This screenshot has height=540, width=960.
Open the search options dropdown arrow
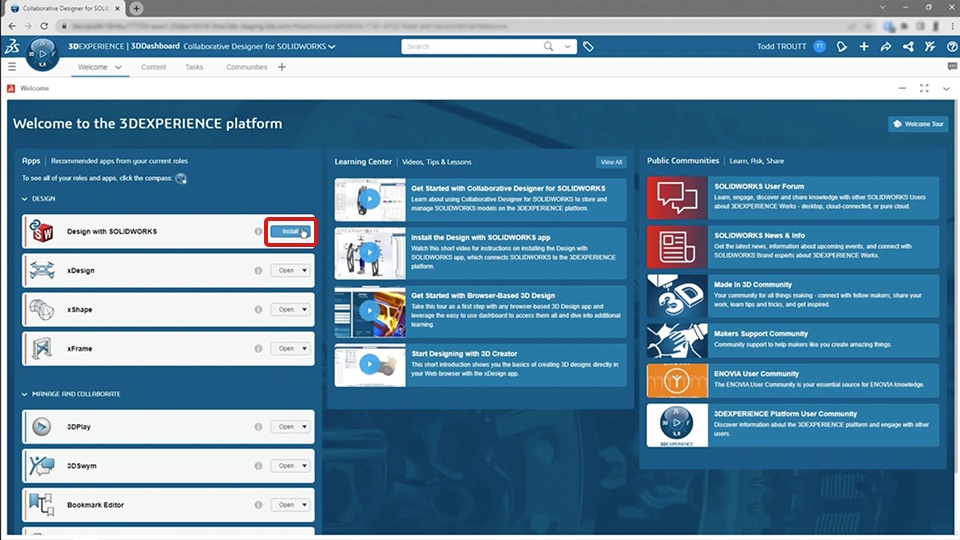568,47
